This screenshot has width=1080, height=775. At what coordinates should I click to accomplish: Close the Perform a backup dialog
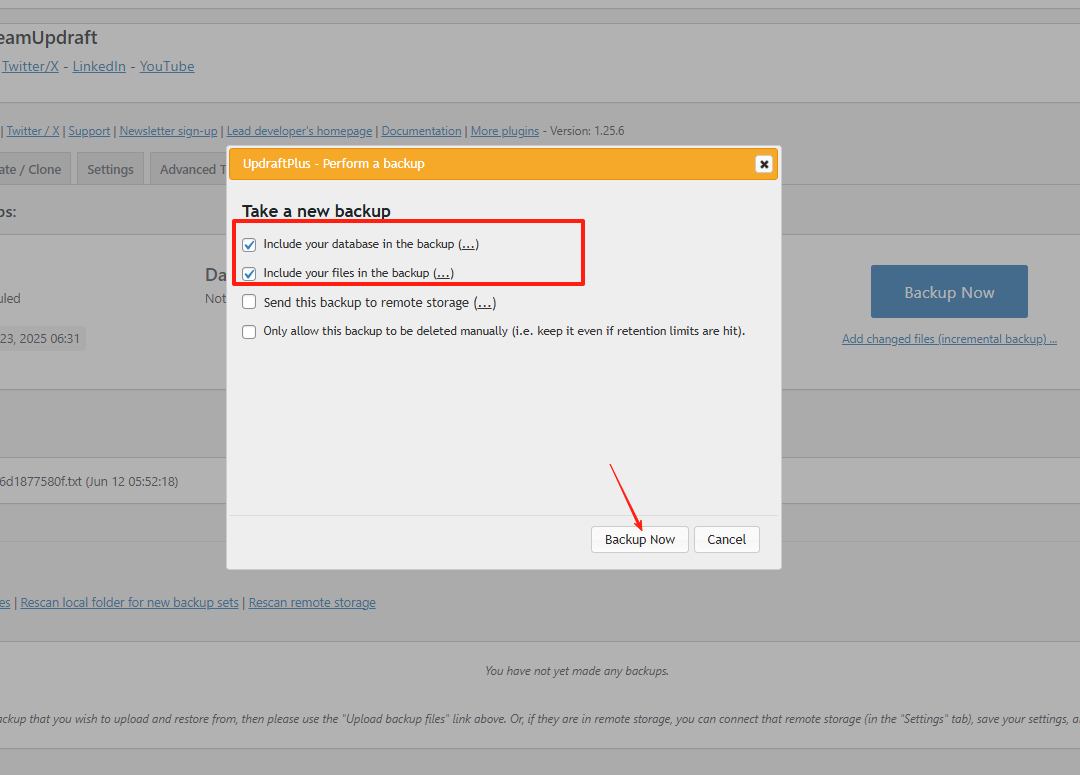(x=763, y=164)
